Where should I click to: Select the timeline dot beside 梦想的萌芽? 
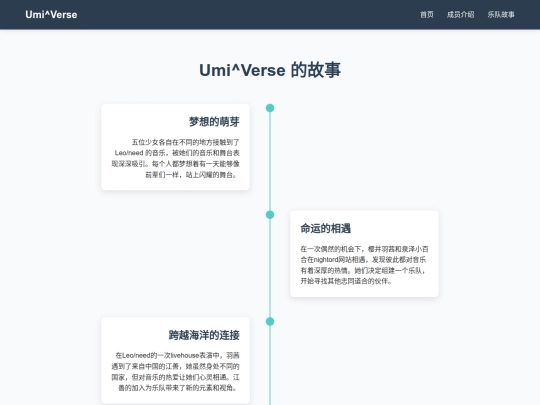(x=270, y=108)
